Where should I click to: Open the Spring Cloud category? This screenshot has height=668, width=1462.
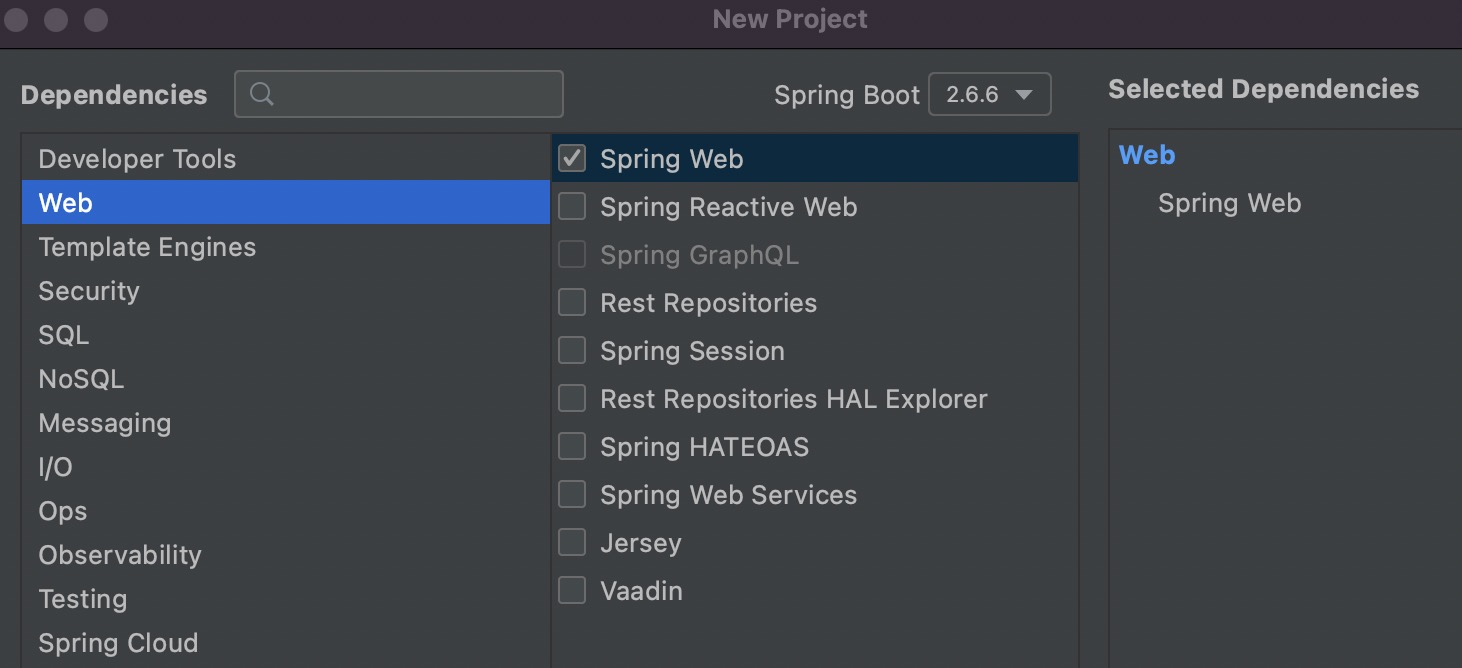[118, 643]
